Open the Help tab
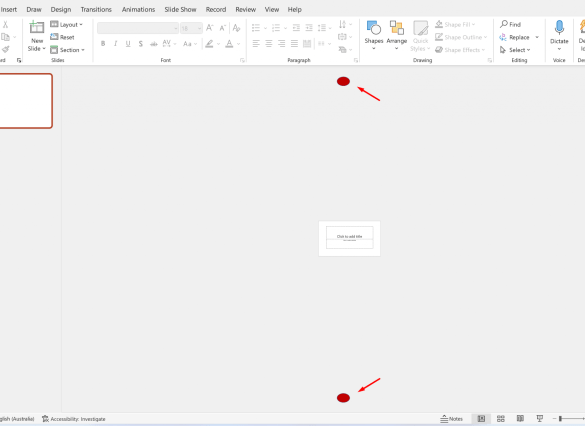 click(294, 9)
